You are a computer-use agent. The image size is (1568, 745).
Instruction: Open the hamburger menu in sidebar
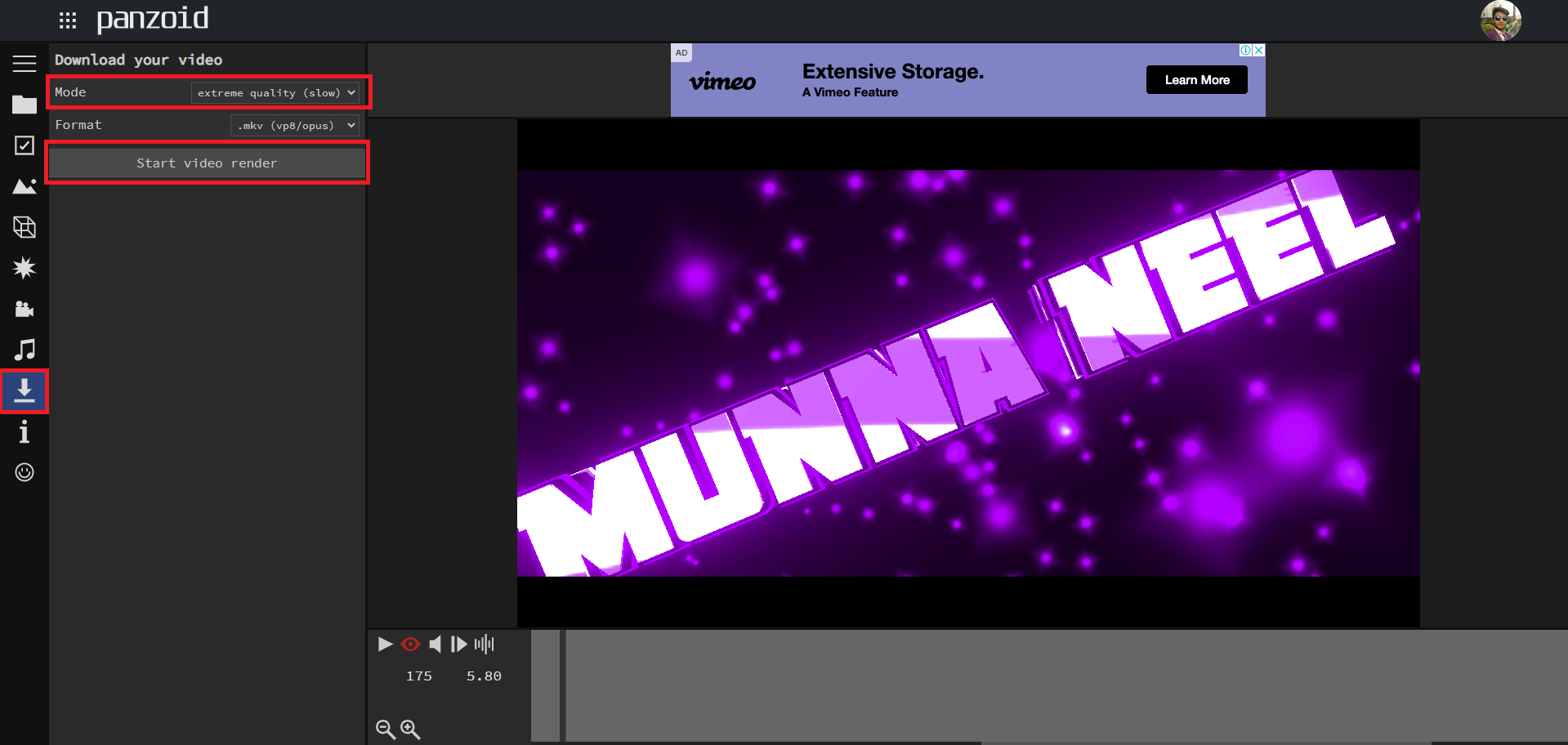click(25, 64)
